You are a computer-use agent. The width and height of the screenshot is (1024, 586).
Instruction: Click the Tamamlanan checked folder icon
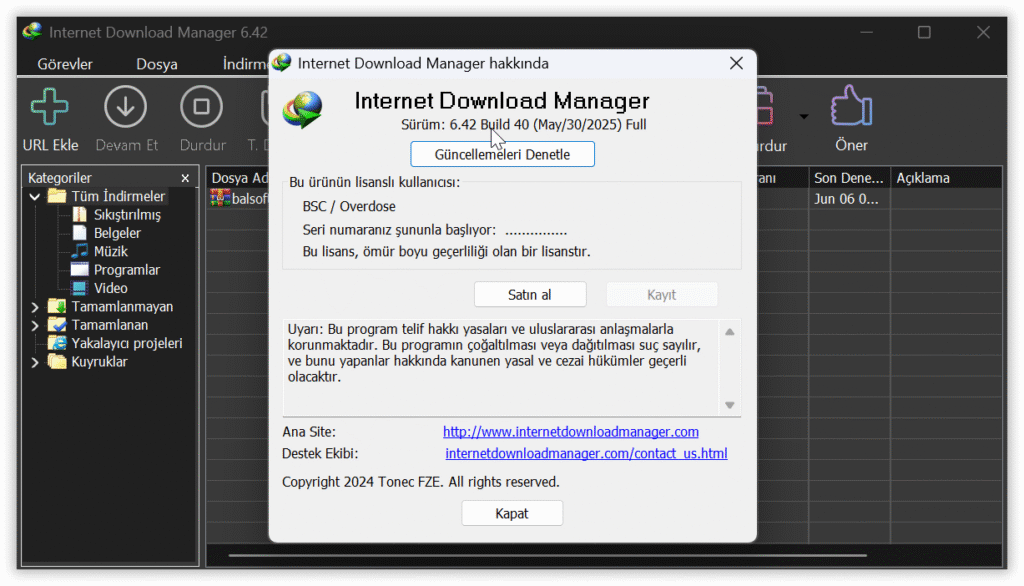pos(57,325)
